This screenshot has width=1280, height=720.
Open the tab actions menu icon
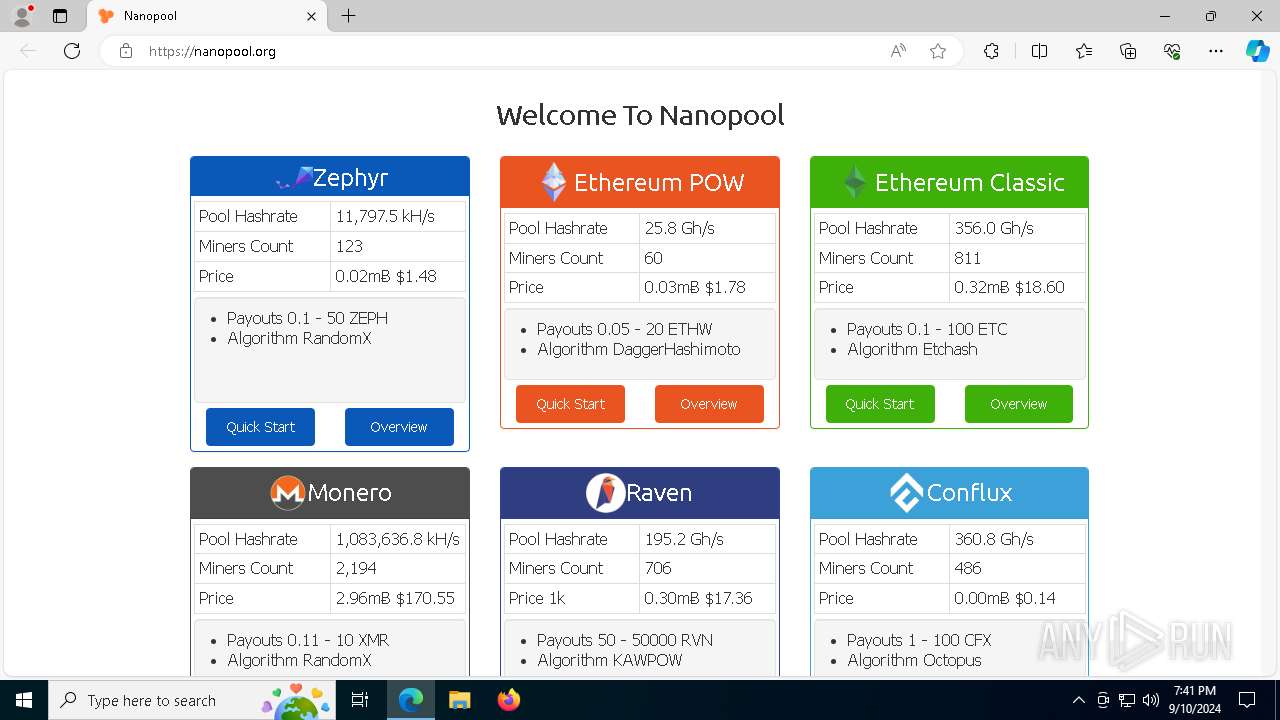[60, 16]
